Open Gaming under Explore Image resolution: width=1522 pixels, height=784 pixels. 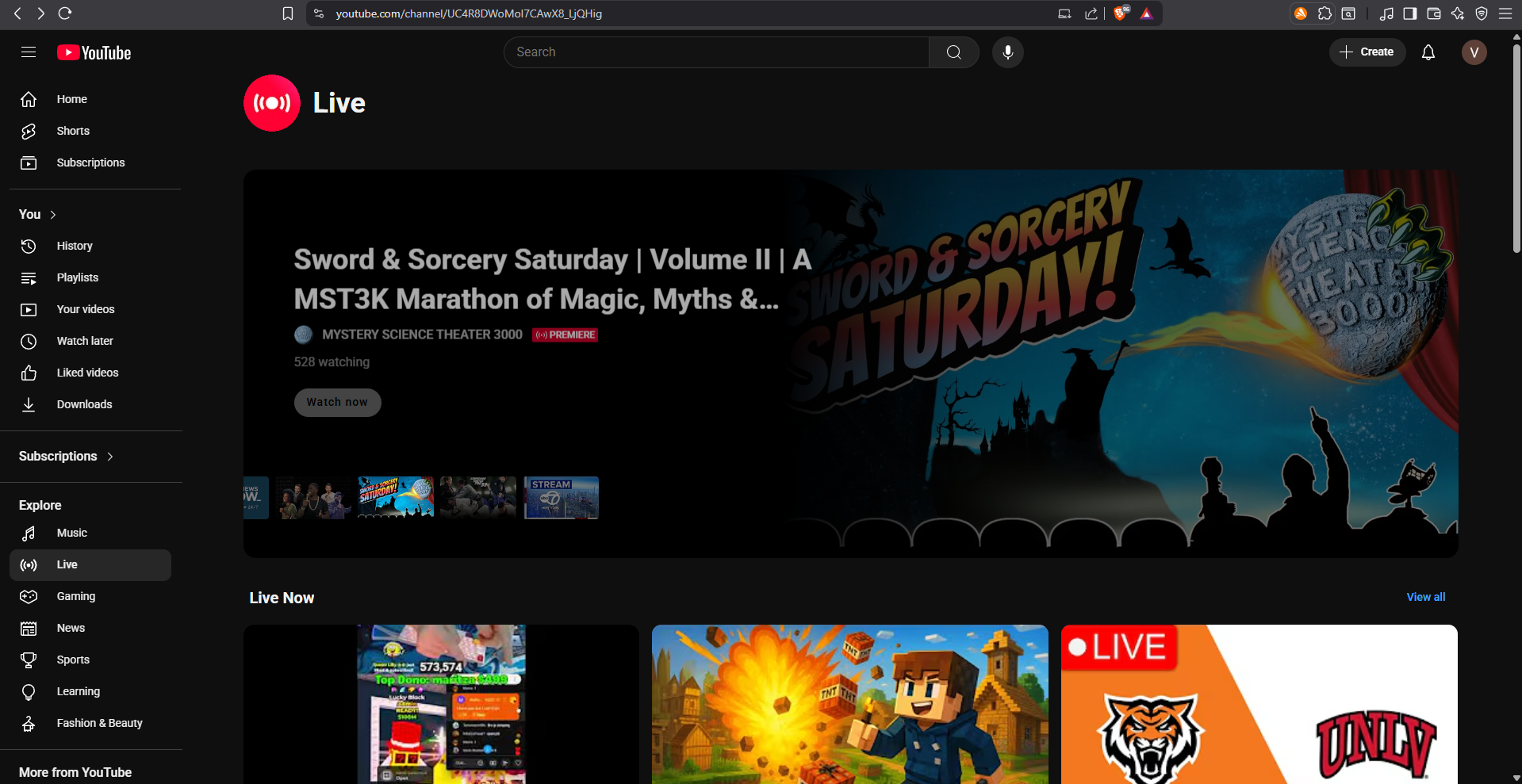90,596
